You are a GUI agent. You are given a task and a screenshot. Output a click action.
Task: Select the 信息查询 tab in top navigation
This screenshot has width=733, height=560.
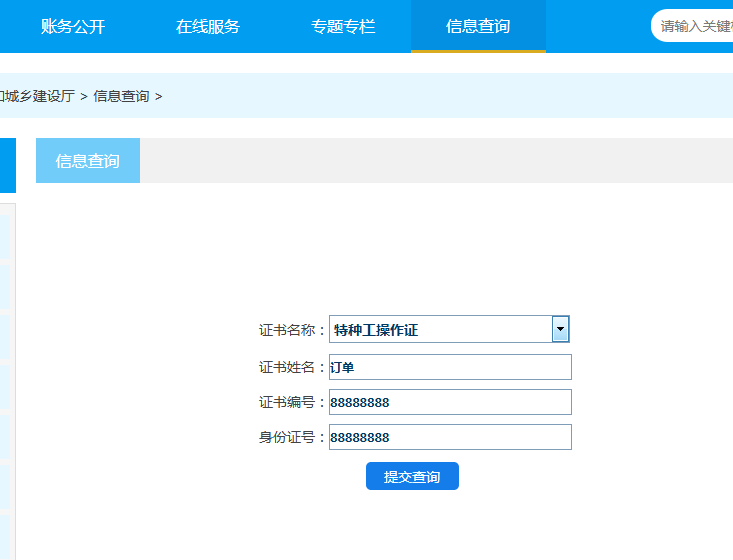(478, 26)
